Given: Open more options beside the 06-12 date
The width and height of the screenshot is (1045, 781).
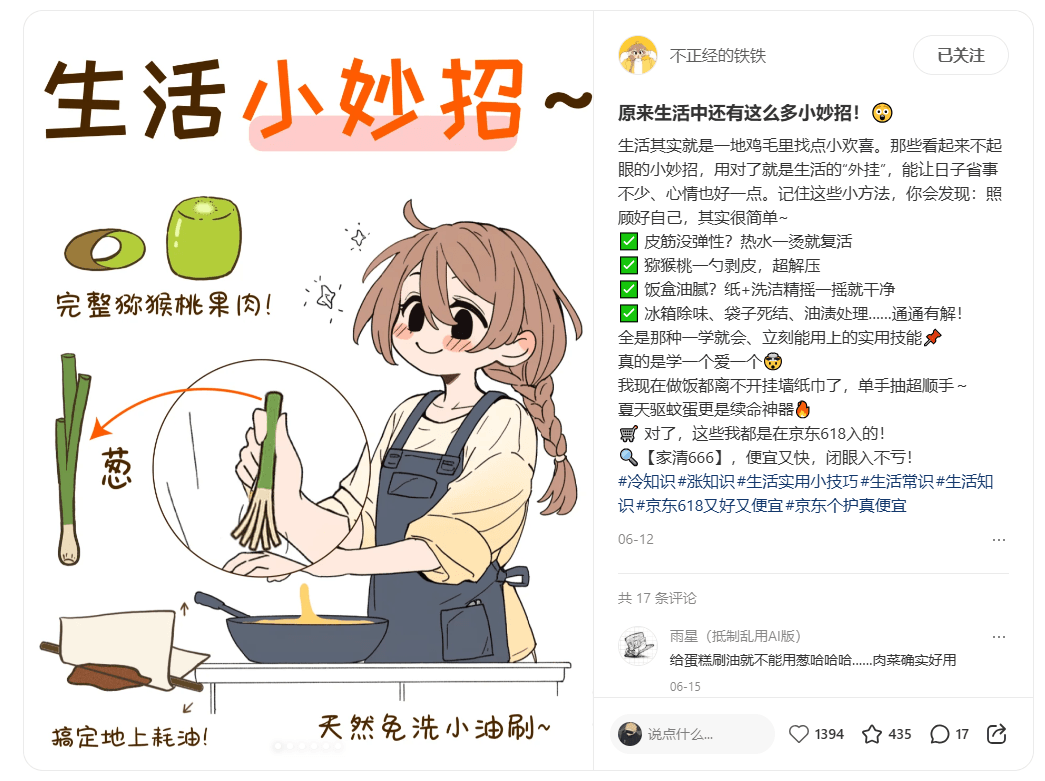Looking at the screenshot, I should (998, 539).
